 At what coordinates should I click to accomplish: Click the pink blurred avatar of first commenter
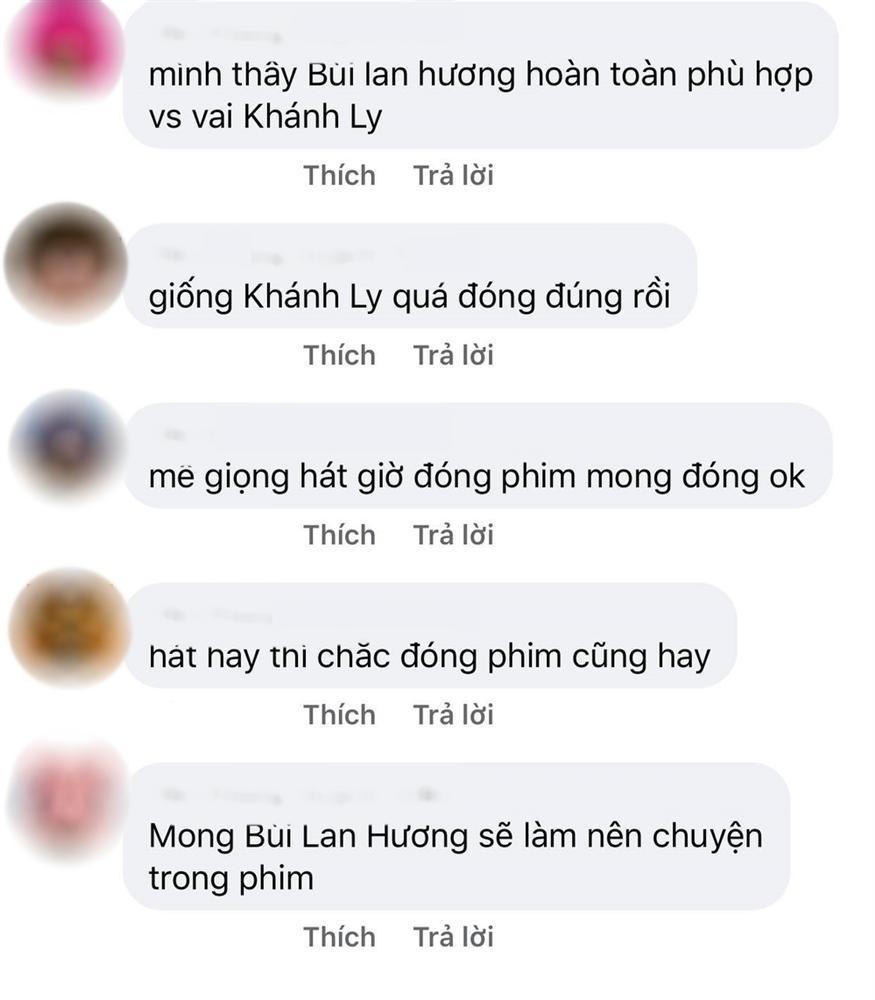pos(66,49)
